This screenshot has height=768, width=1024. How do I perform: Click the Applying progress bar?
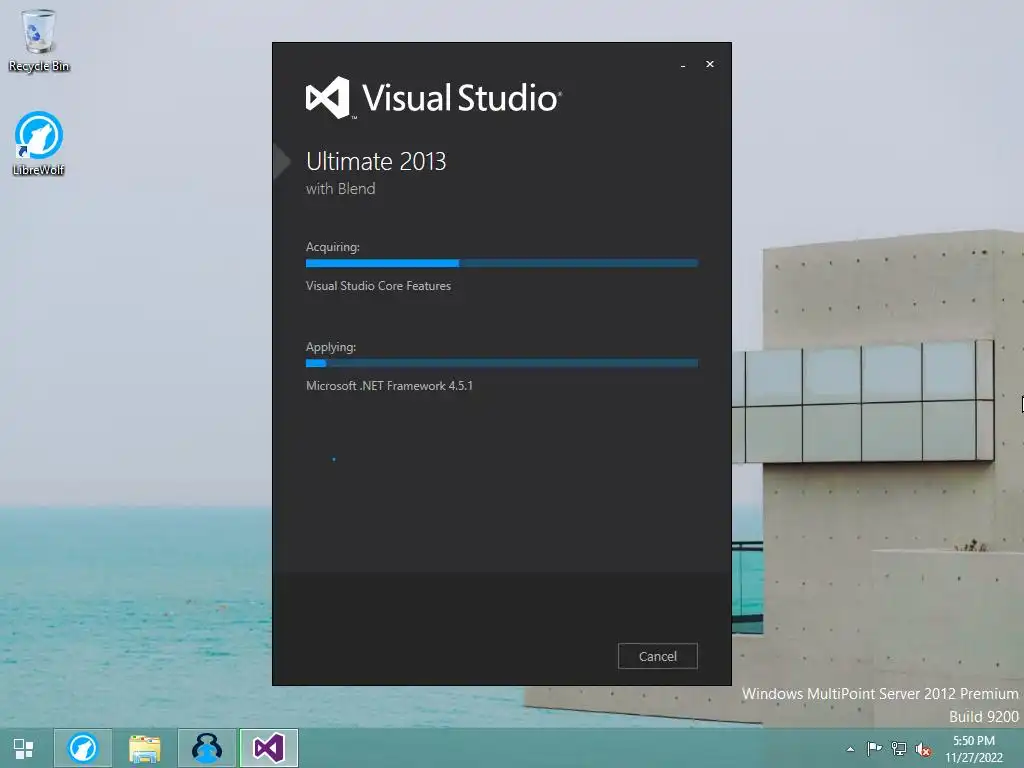pyautogui.click(x=502, y=363)
